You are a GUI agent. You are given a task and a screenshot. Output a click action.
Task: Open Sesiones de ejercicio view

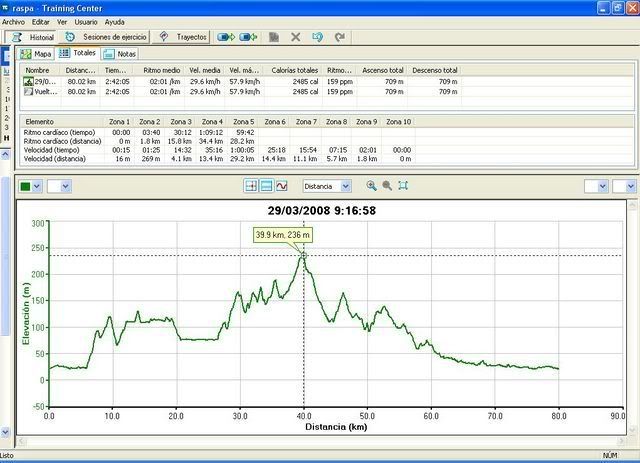coord(104,37)
